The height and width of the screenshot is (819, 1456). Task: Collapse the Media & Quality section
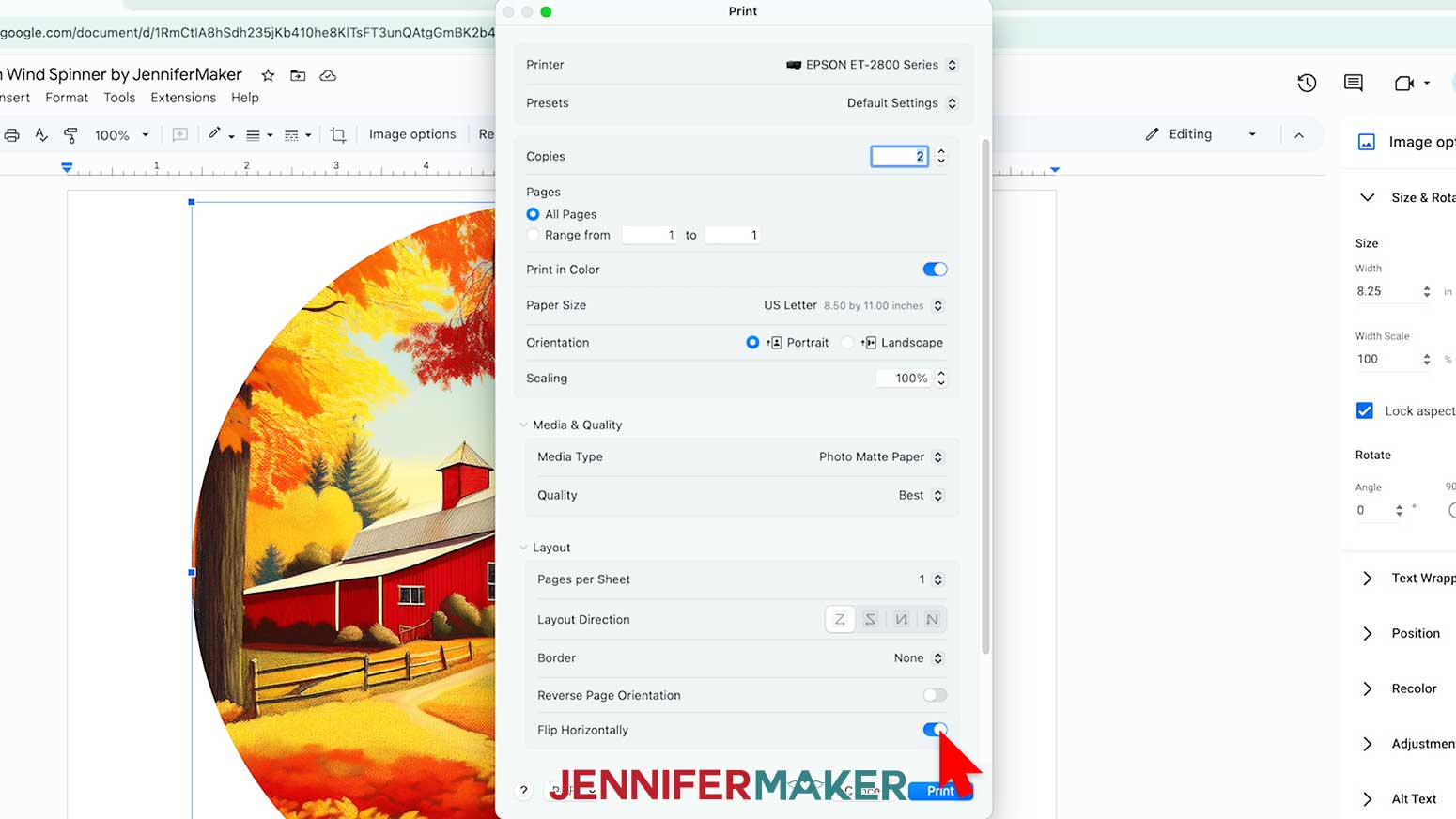click(523, 425)
